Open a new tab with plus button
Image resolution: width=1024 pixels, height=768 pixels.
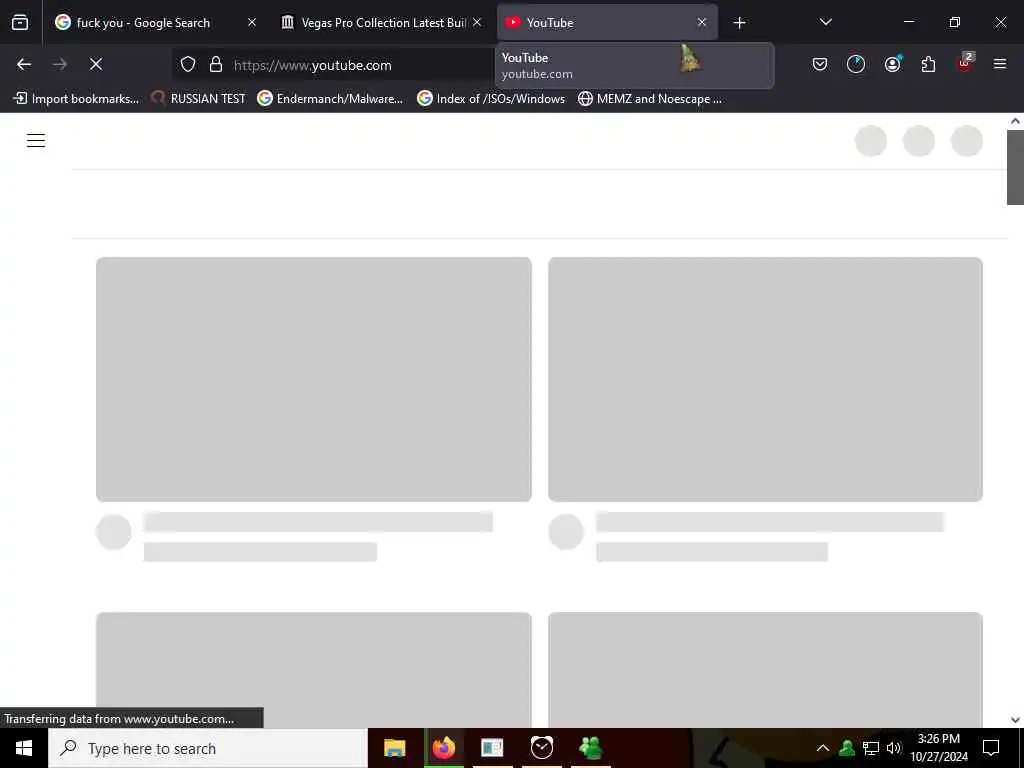[739, 23]
